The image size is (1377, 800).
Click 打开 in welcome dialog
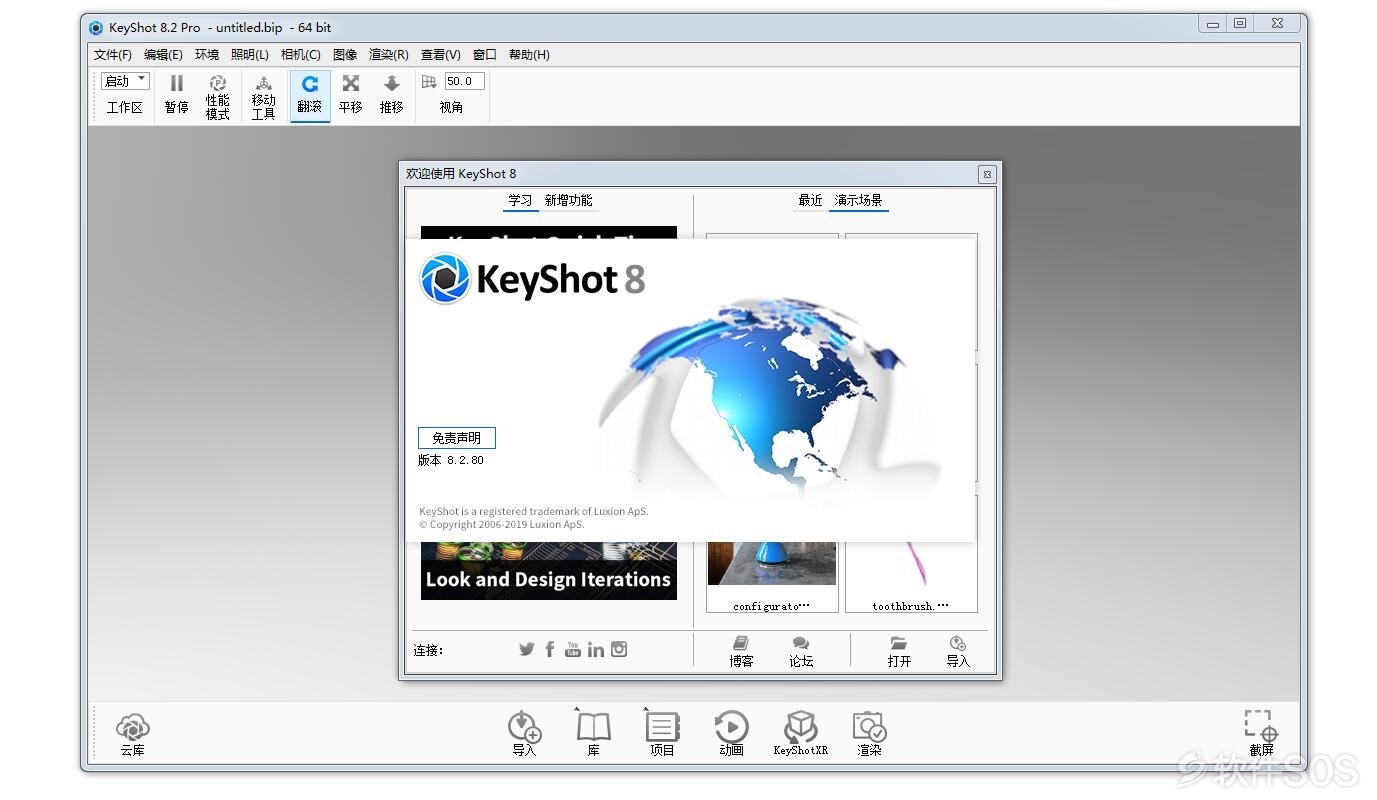899,651
